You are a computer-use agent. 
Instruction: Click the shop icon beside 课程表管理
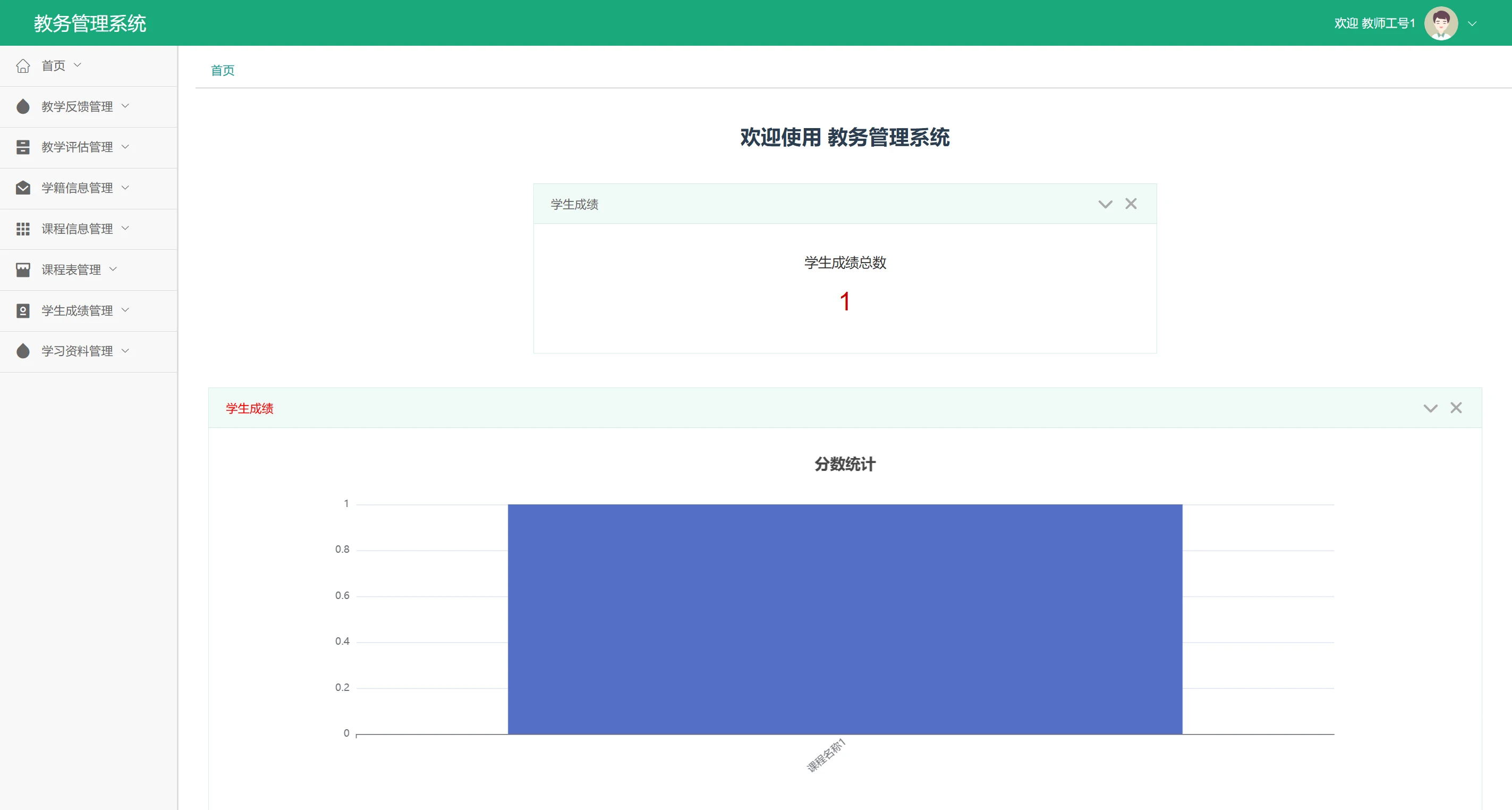[x=23, y=269]
